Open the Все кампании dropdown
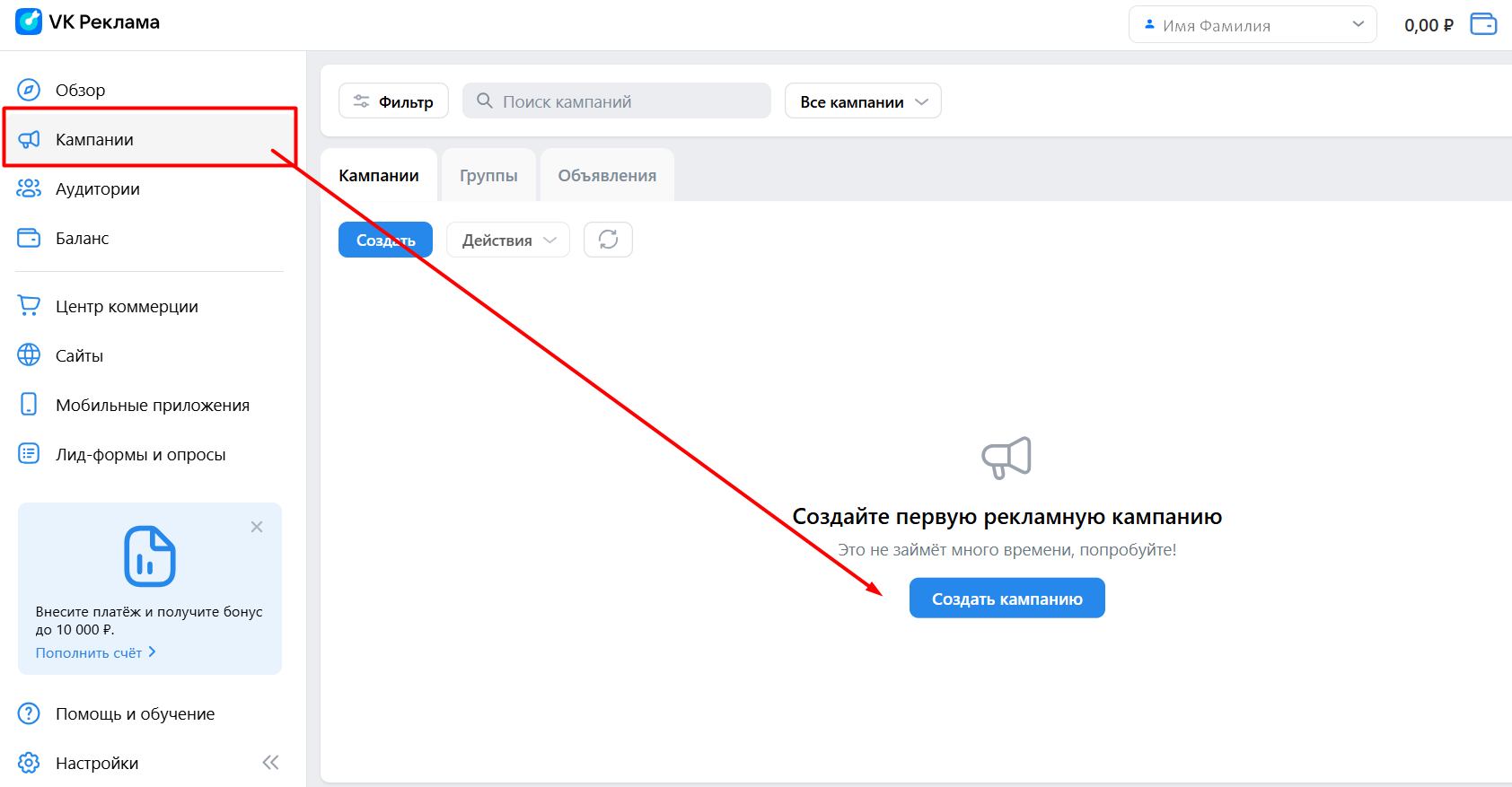The width and height of the screenshot is (1512, 787). 863,101
